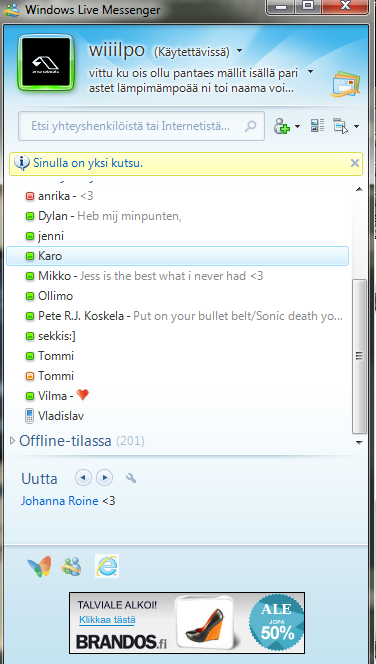Viewport: 376px width, 664px height.
Task: Show previous item in Uutta
Action: click(83, 478)
